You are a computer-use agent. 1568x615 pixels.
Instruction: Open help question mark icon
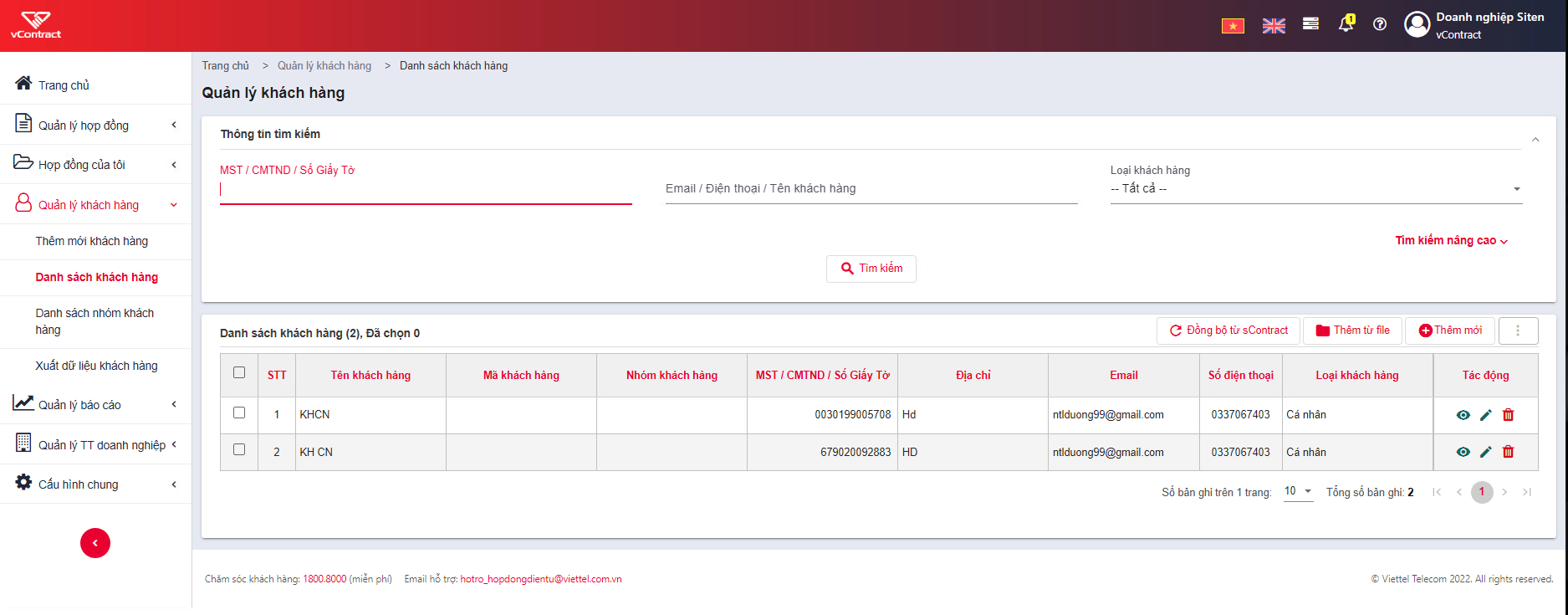[1380, 24]
